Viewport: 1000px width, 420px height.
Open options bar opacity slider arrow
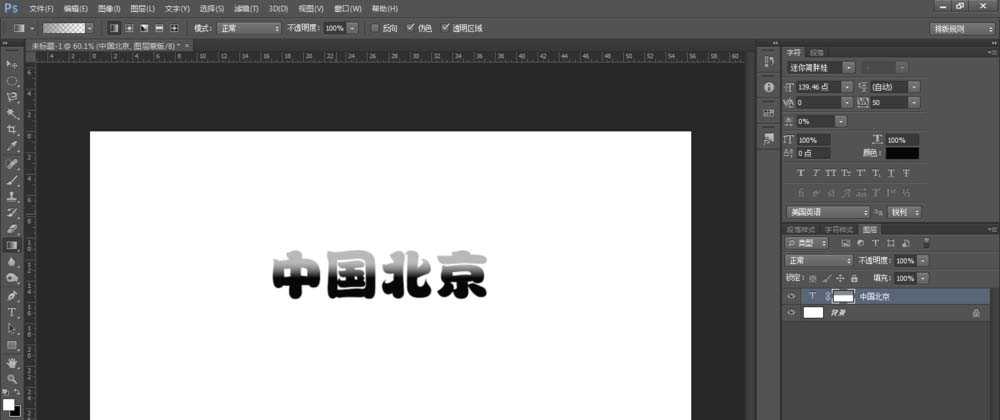coord(353,28)
